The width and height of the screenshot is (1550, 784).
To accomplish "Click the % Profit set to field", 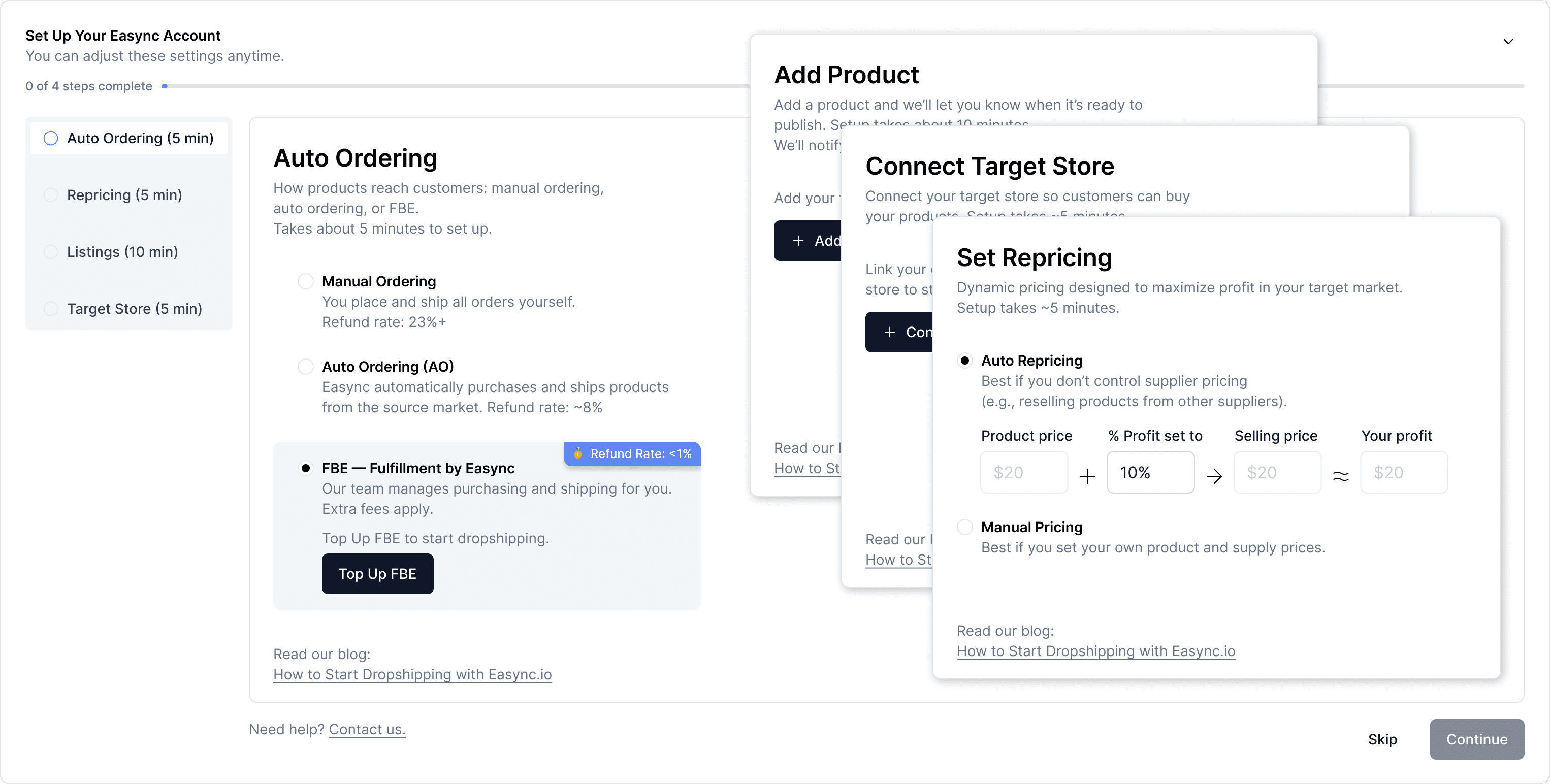I will point(1150,472).
